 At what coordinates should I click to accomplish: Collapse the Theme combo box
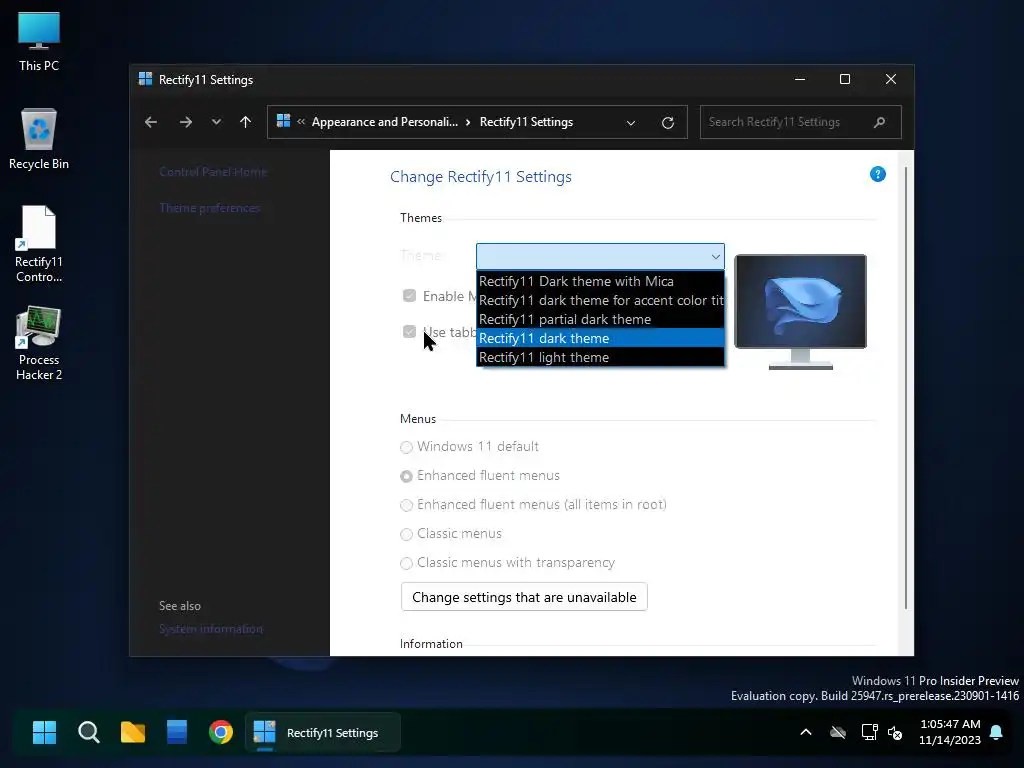(x=600, y=256)
